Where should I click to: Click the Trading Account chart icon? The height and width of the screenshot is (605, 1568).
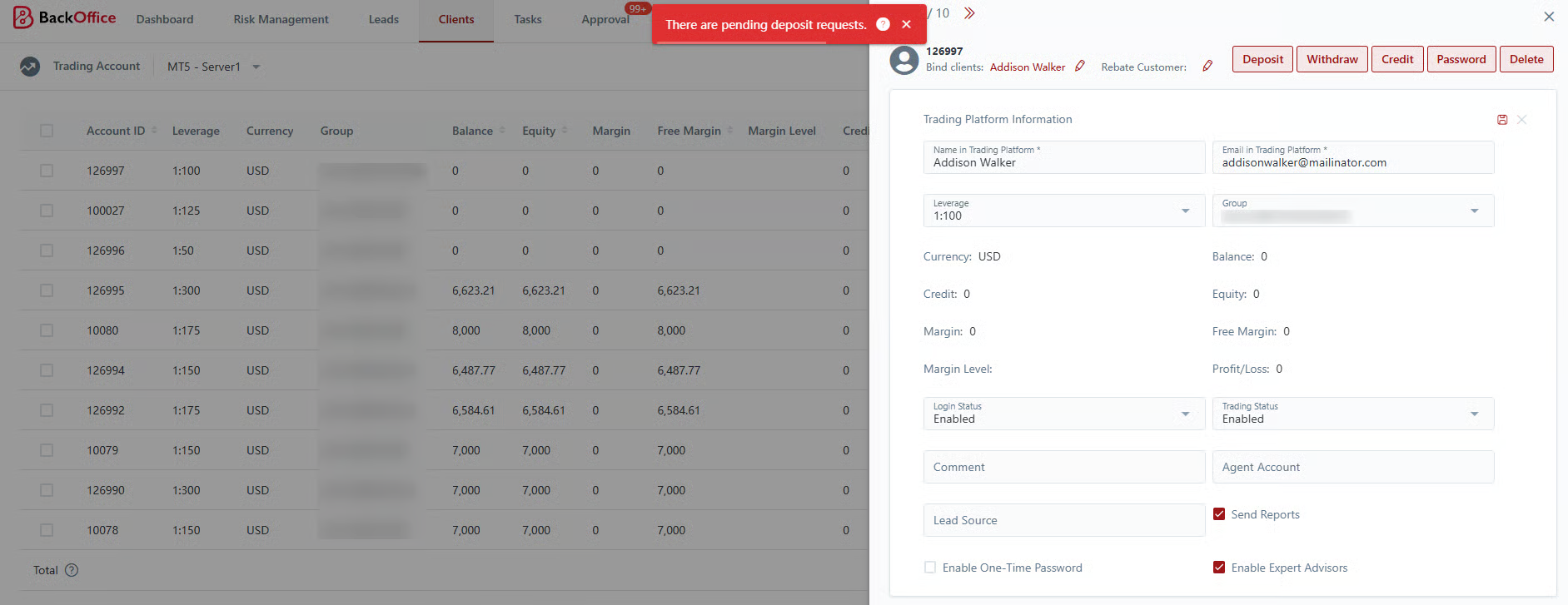coord(30,67)
